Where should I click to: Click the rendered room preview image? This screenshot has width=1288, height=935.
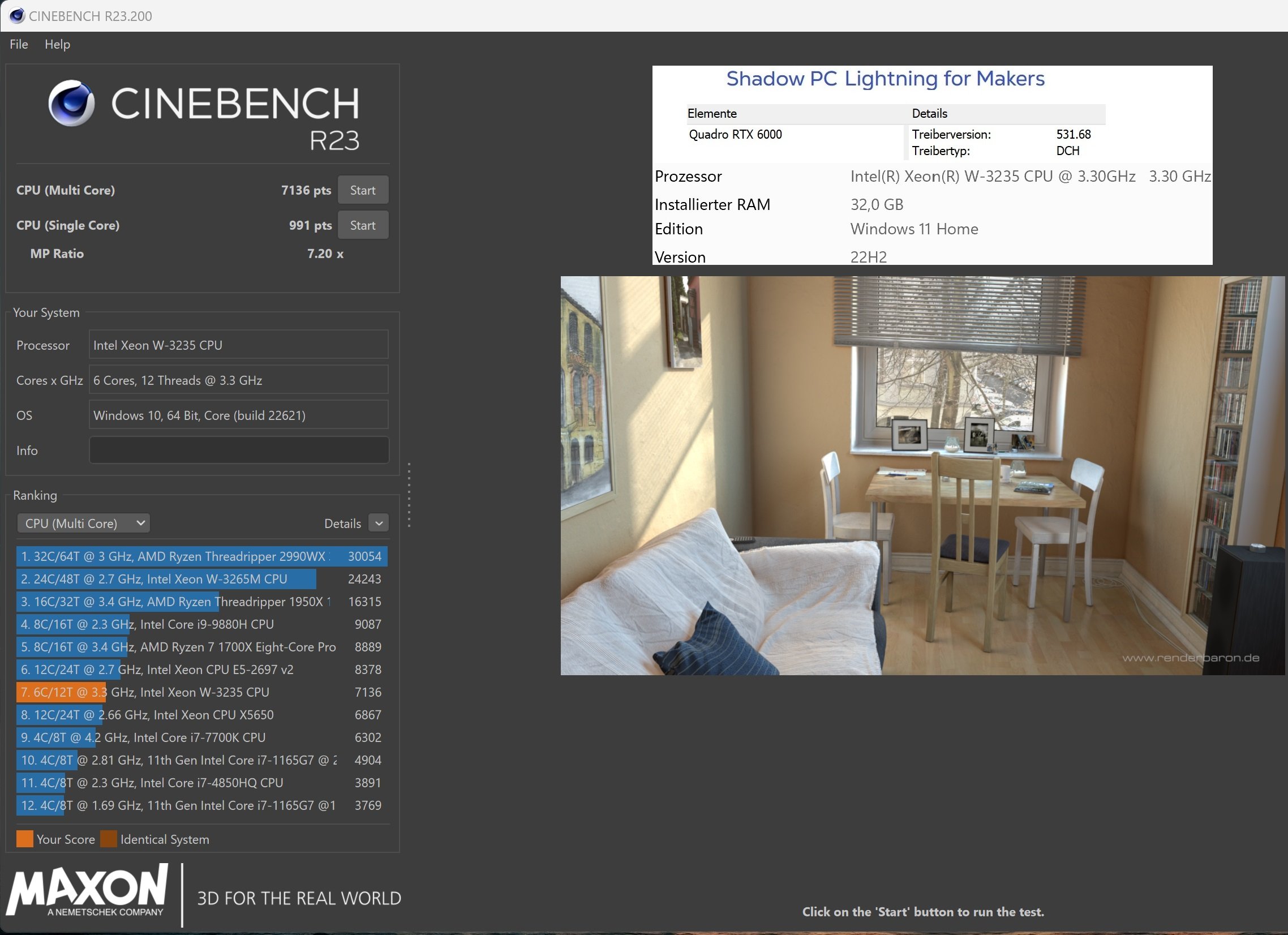coord(922,475)
